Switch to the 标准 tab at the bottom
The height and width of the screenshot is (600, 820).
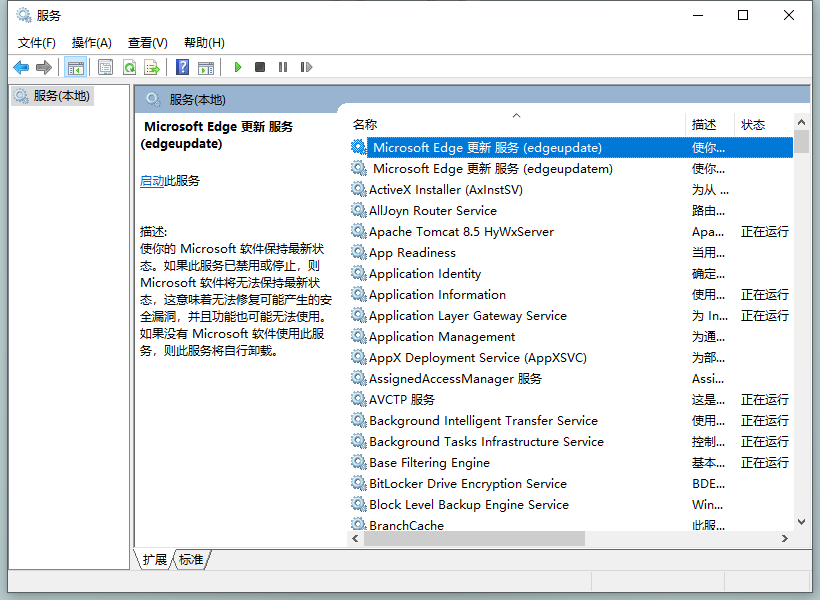coord(190,560)
